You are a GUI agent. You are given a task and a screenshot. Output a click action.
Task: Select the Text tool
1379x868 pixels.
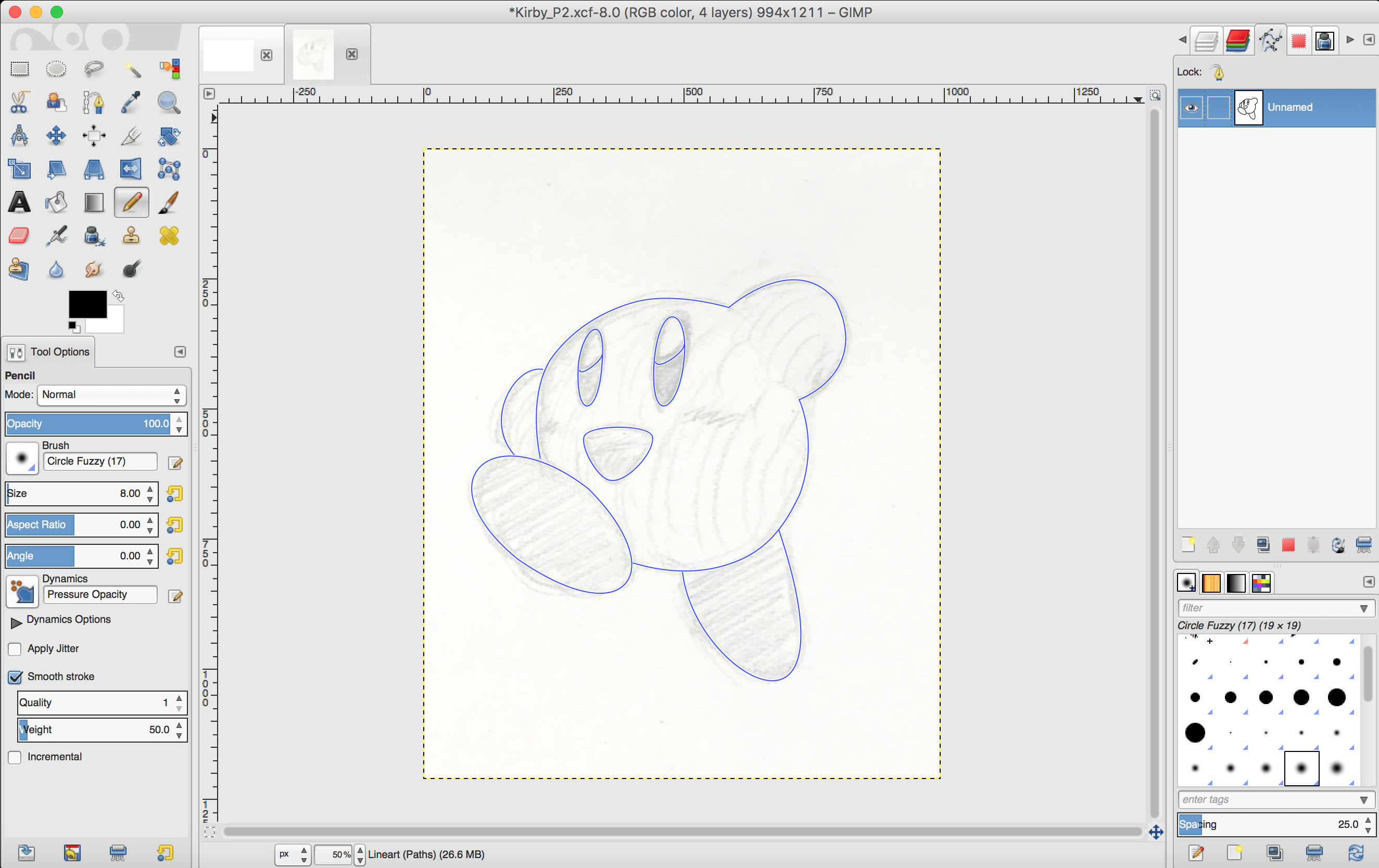(x=19, y=202)
